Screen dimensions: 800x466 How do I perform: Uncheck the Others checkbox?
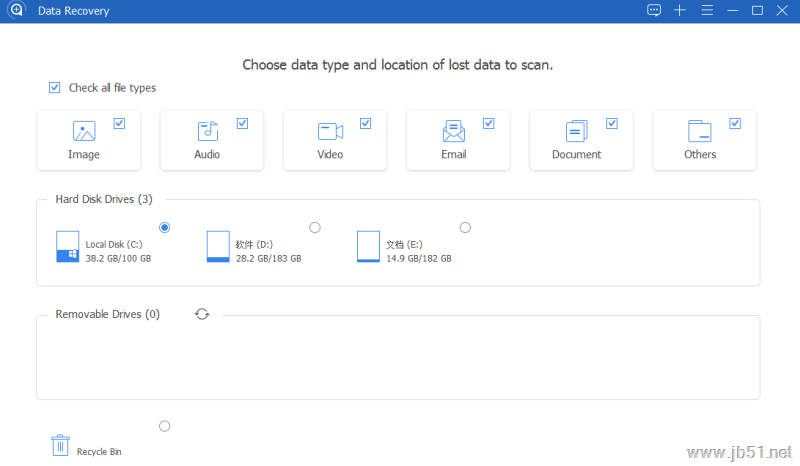[735, 124]
